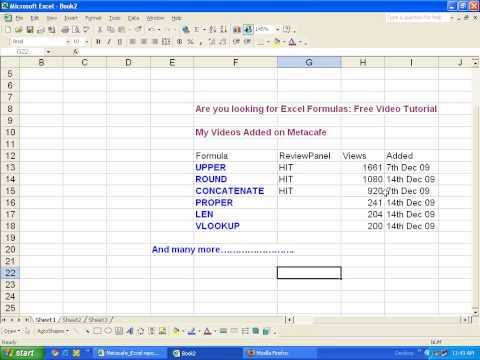
Task: Switch to the Sheet2 tab
Action: pos(72,320)
